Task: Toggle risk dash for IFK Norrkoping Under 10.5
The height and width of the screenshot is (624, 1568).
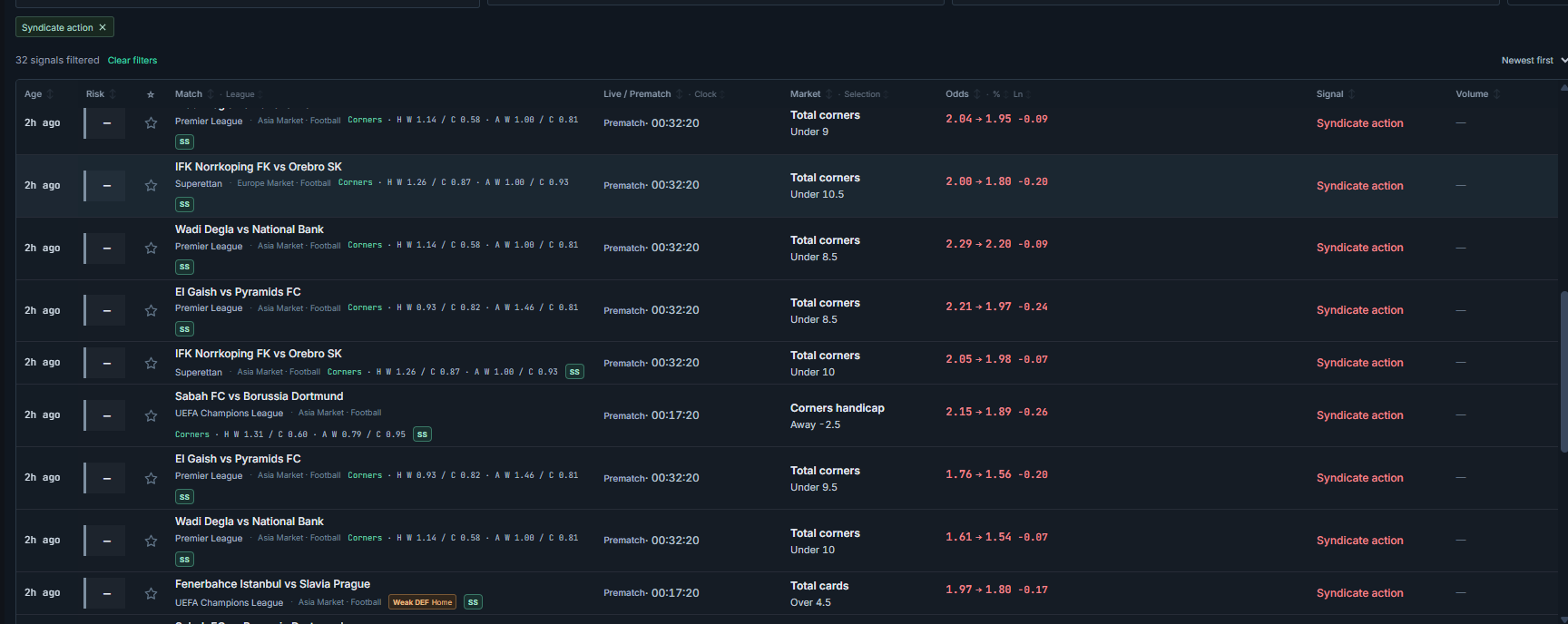Action: point(106,186)
